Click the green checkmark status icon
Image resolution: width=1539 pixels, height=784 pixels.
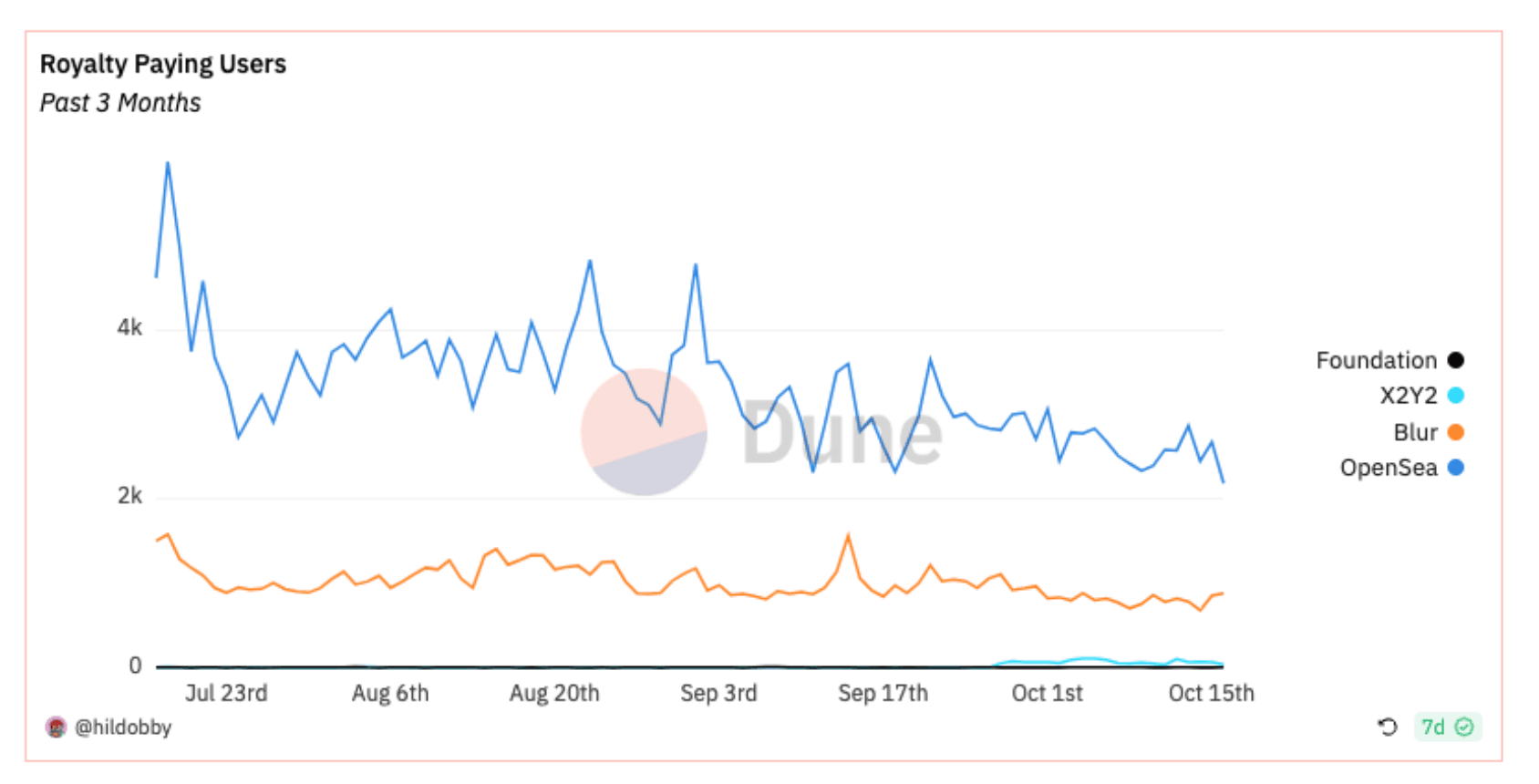tap(1464, 727)
